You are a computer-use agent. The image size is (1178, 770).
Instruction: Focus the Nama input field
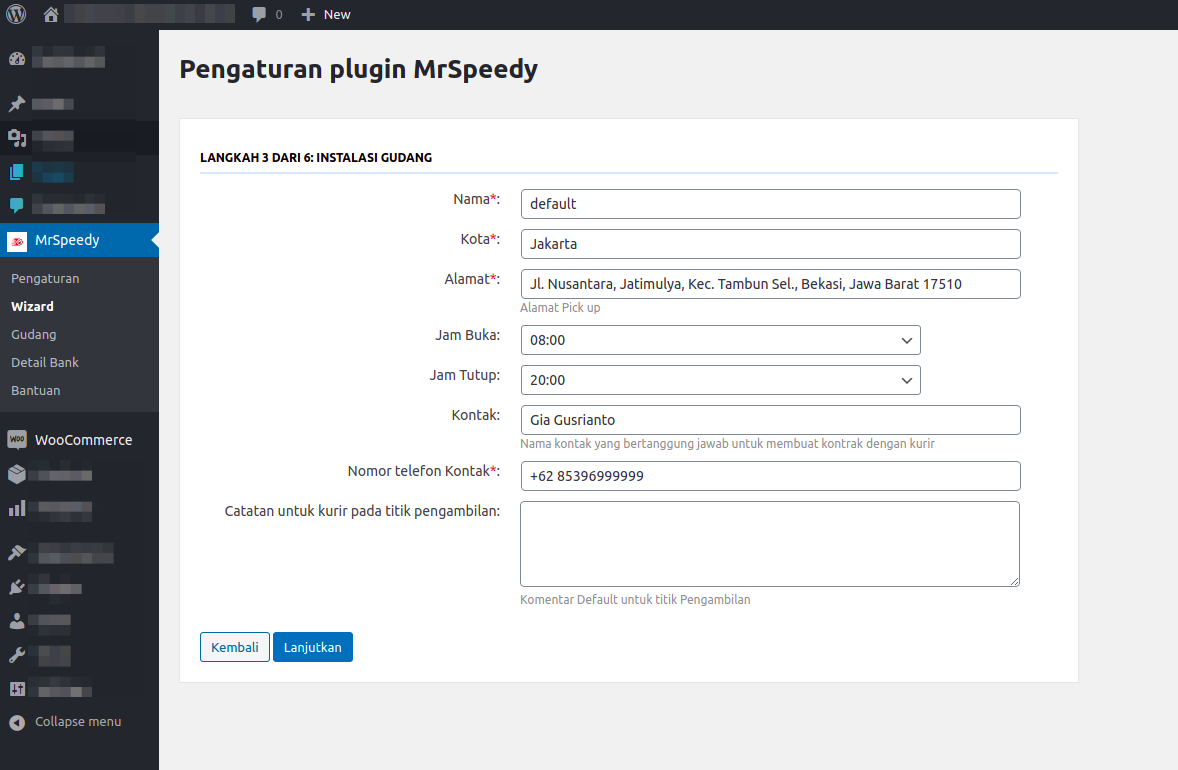(x=770, y=204)
